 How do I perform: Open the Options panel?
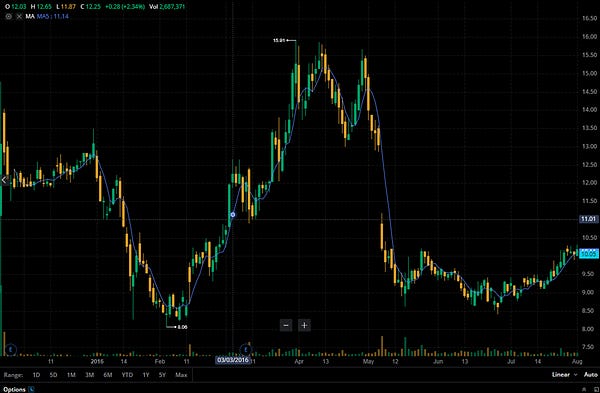(15, 389)
